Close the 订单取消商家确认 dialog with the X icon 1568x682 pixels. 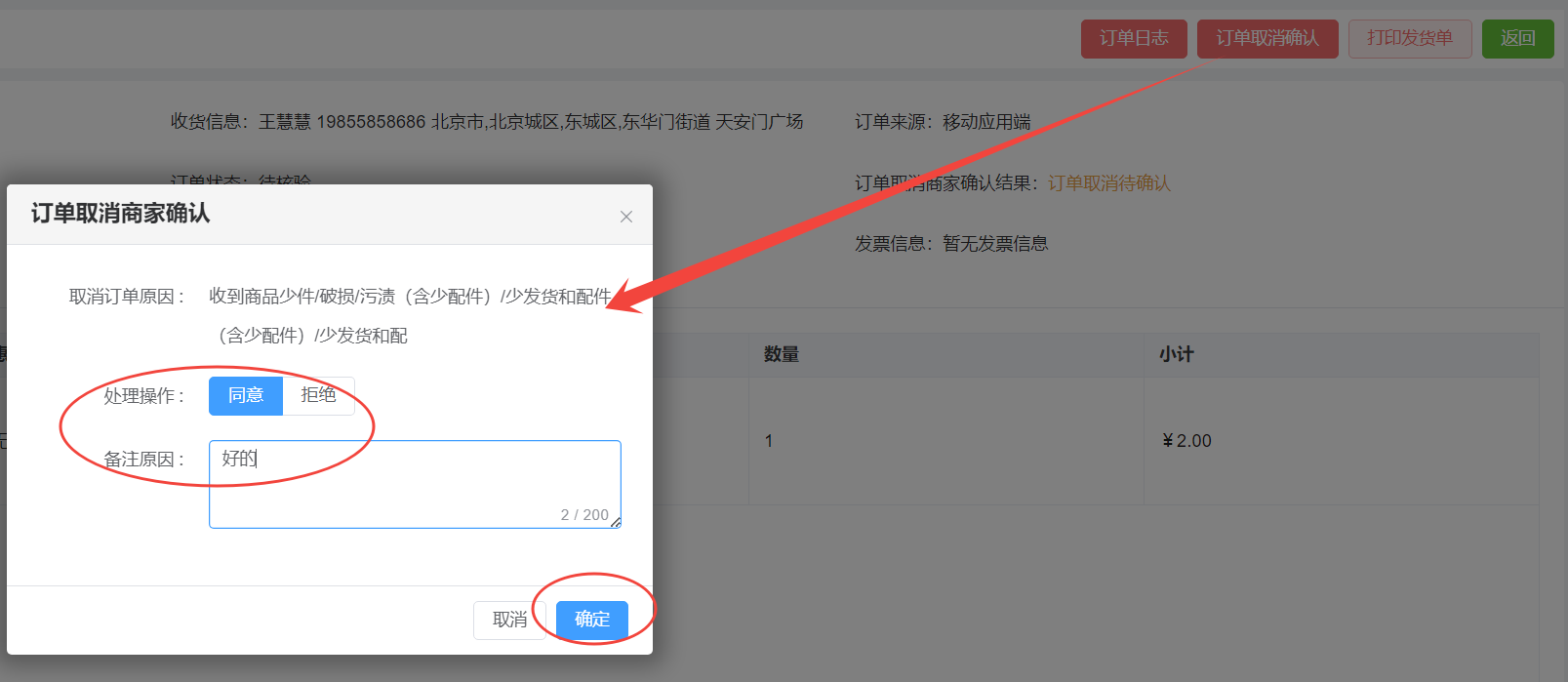(626, 217)
